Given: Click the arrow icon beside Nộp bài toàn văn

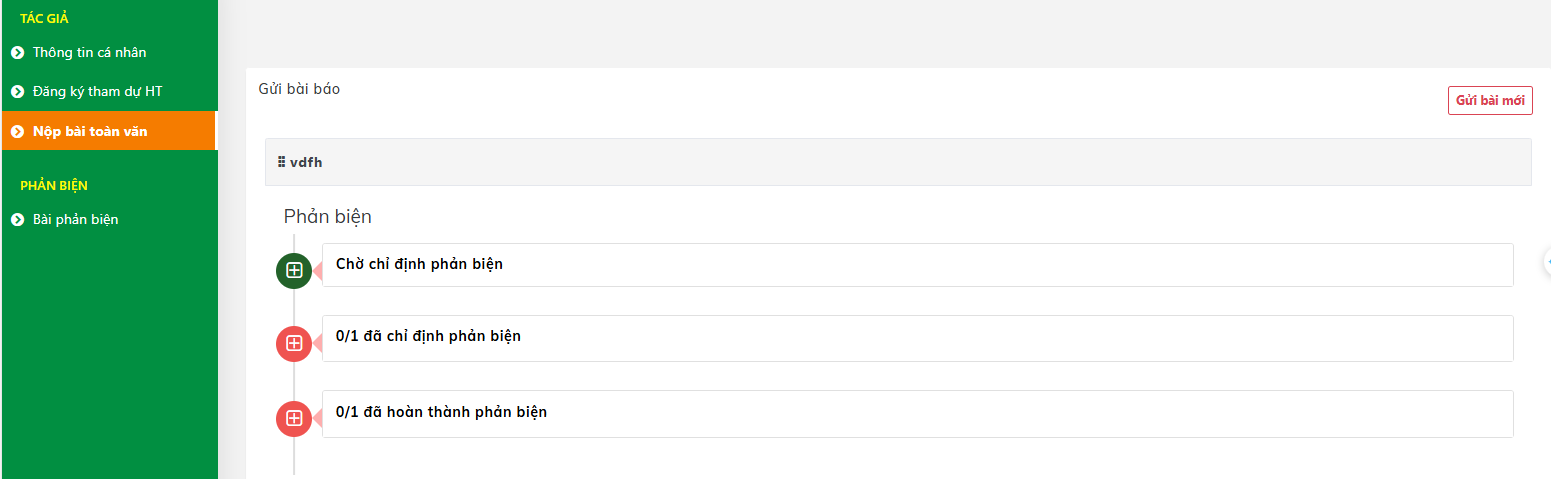Looking at the screenshot, I should (x=17, y=131).
